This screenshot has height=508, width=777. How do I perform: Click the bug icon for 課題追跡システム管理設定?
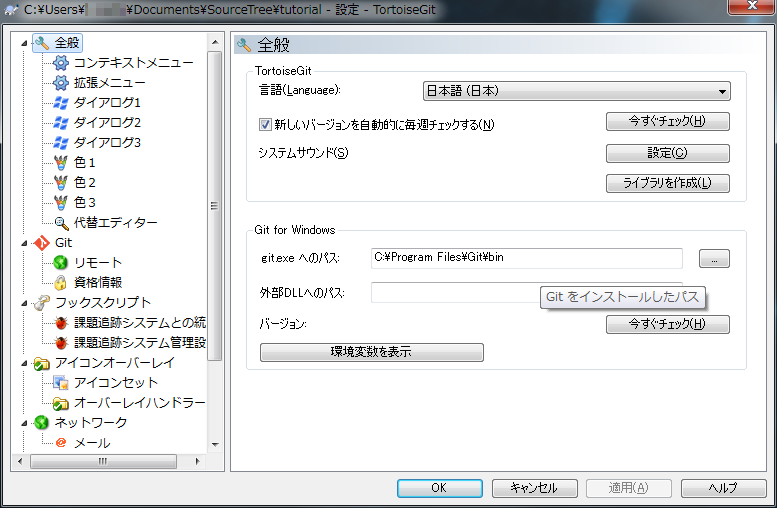[60, 342]
